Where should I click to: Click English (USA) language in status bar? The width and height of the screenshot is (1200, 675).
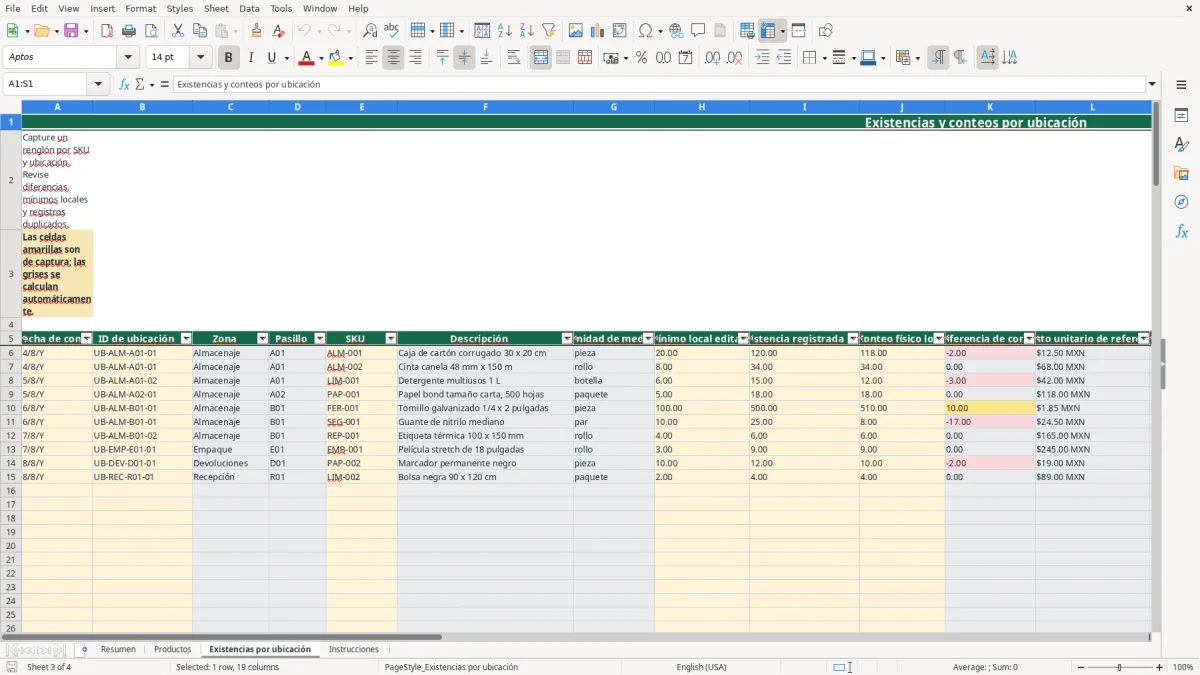[x=701, y=667]
